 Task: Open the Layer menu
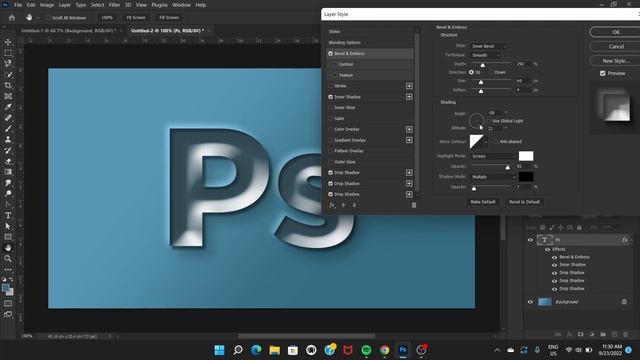[65, 5]
